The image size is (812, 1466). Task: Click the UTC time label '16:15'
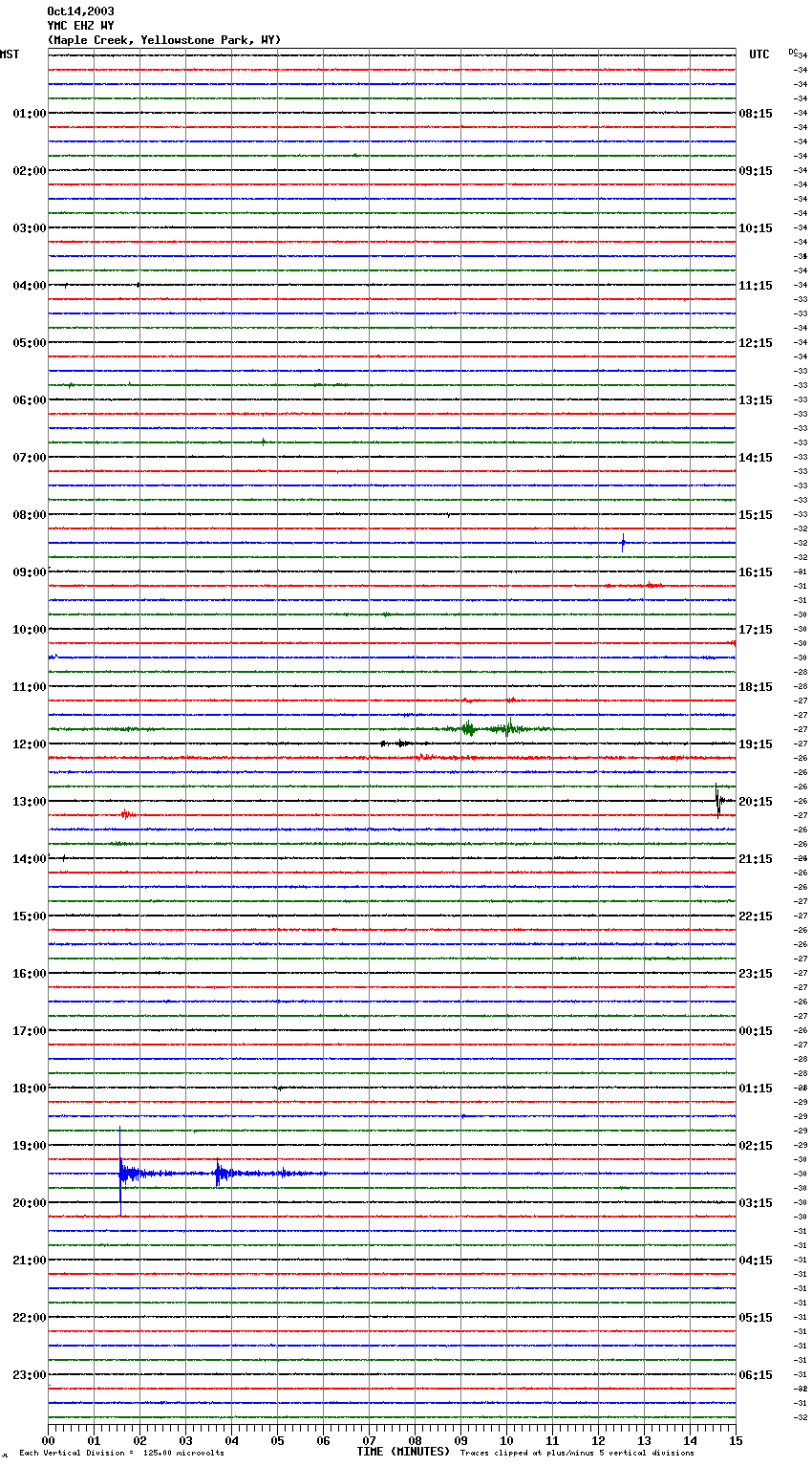click(x=756, y=572)
